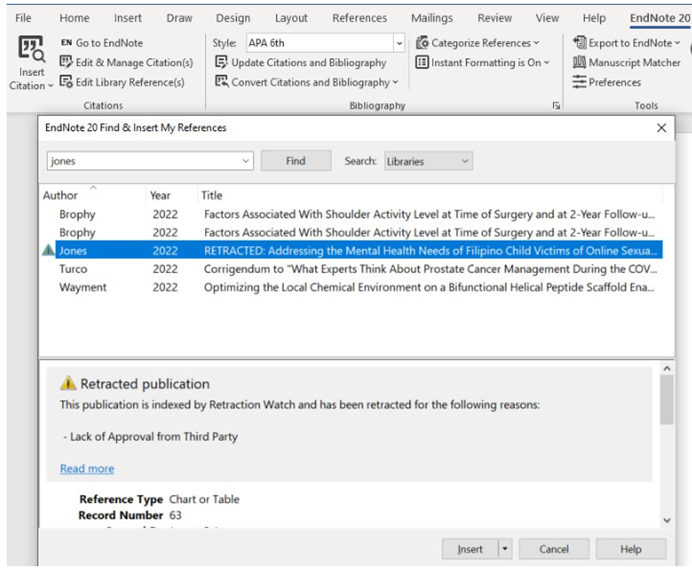Choose Edit Library Reference(s)
Image resolution: width=692 pixels, height=570 pixels.
click(122, 82)
